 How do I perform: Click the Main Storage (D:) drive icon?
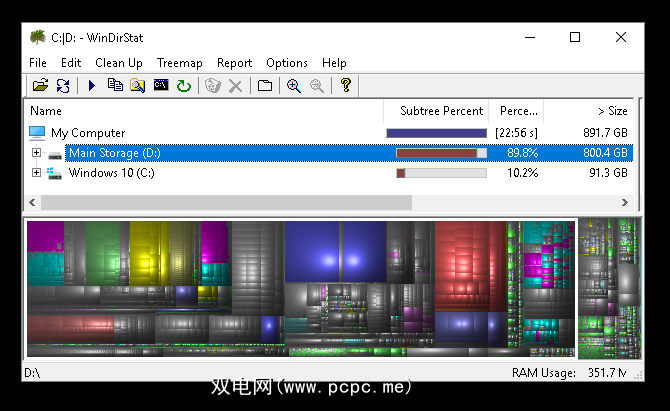pyautogui.click(x=55, y=156)
